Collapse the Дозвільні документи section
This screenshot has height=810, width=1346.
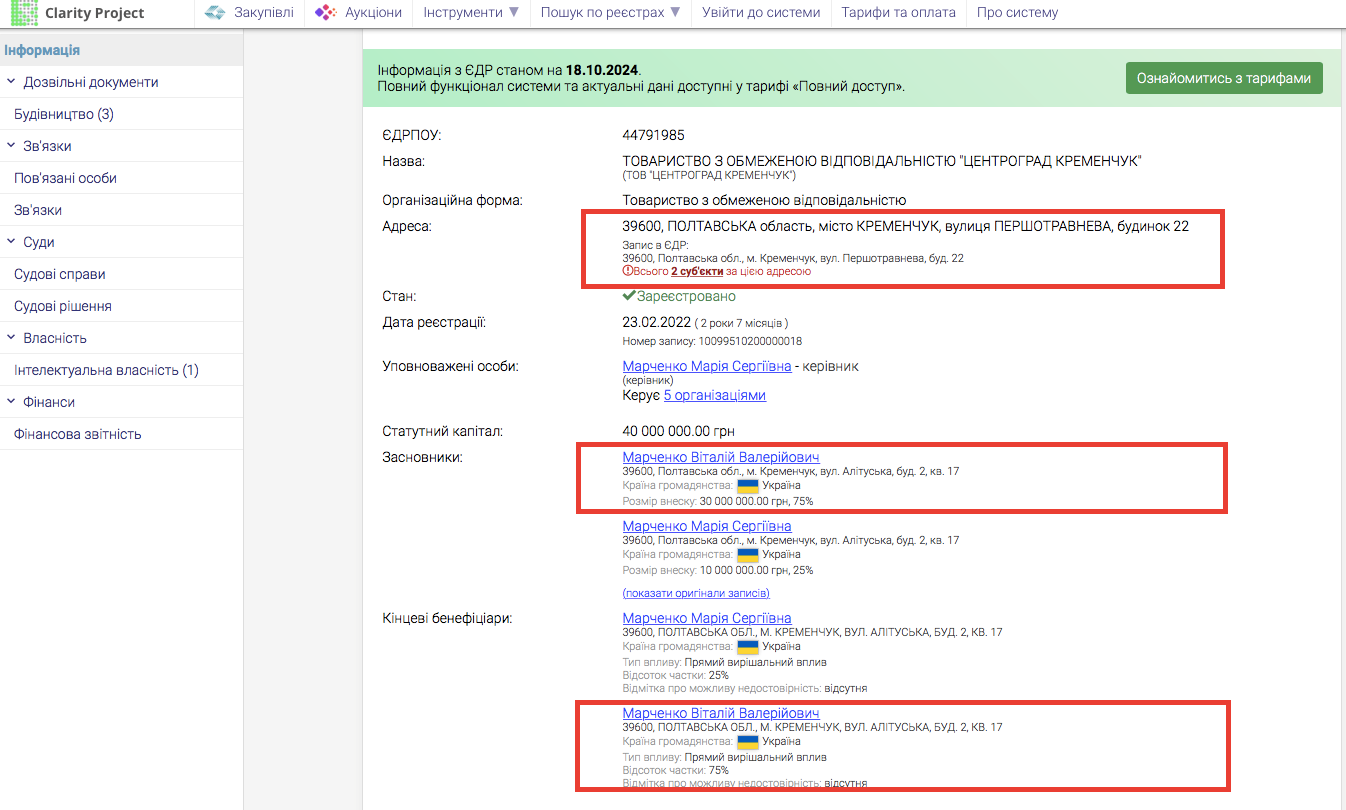12,82
